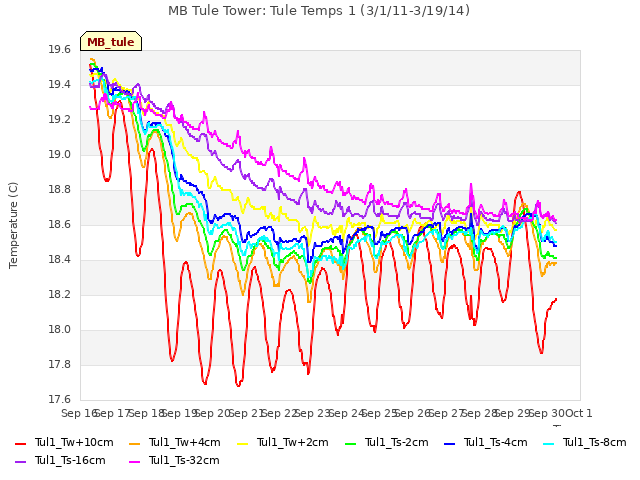Click the green Tul1_Ts-2cm legend swatch
Viewport: 640px width, 480px height.
tap(350, 444)
